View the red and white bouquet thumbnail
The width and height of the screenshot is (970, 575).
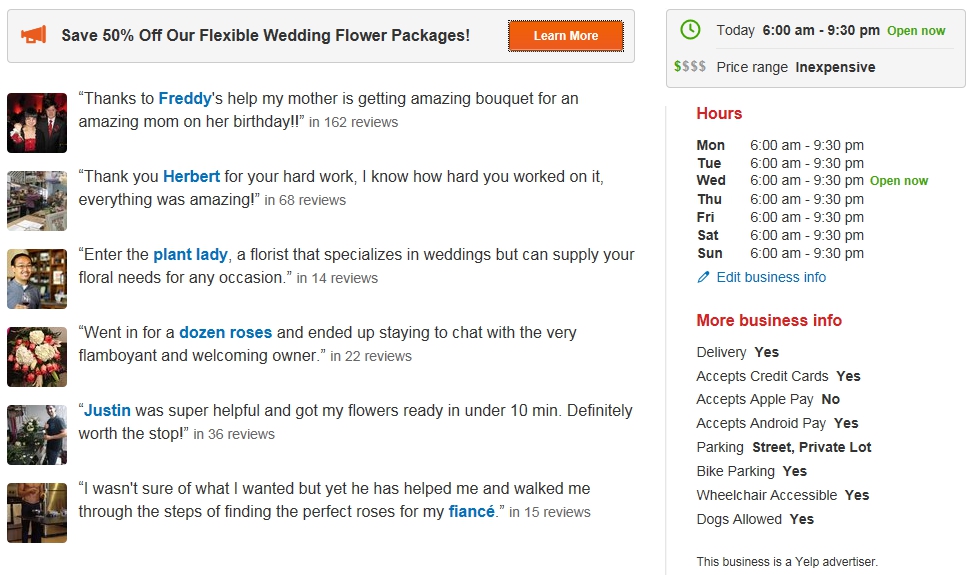click(37, 357)
